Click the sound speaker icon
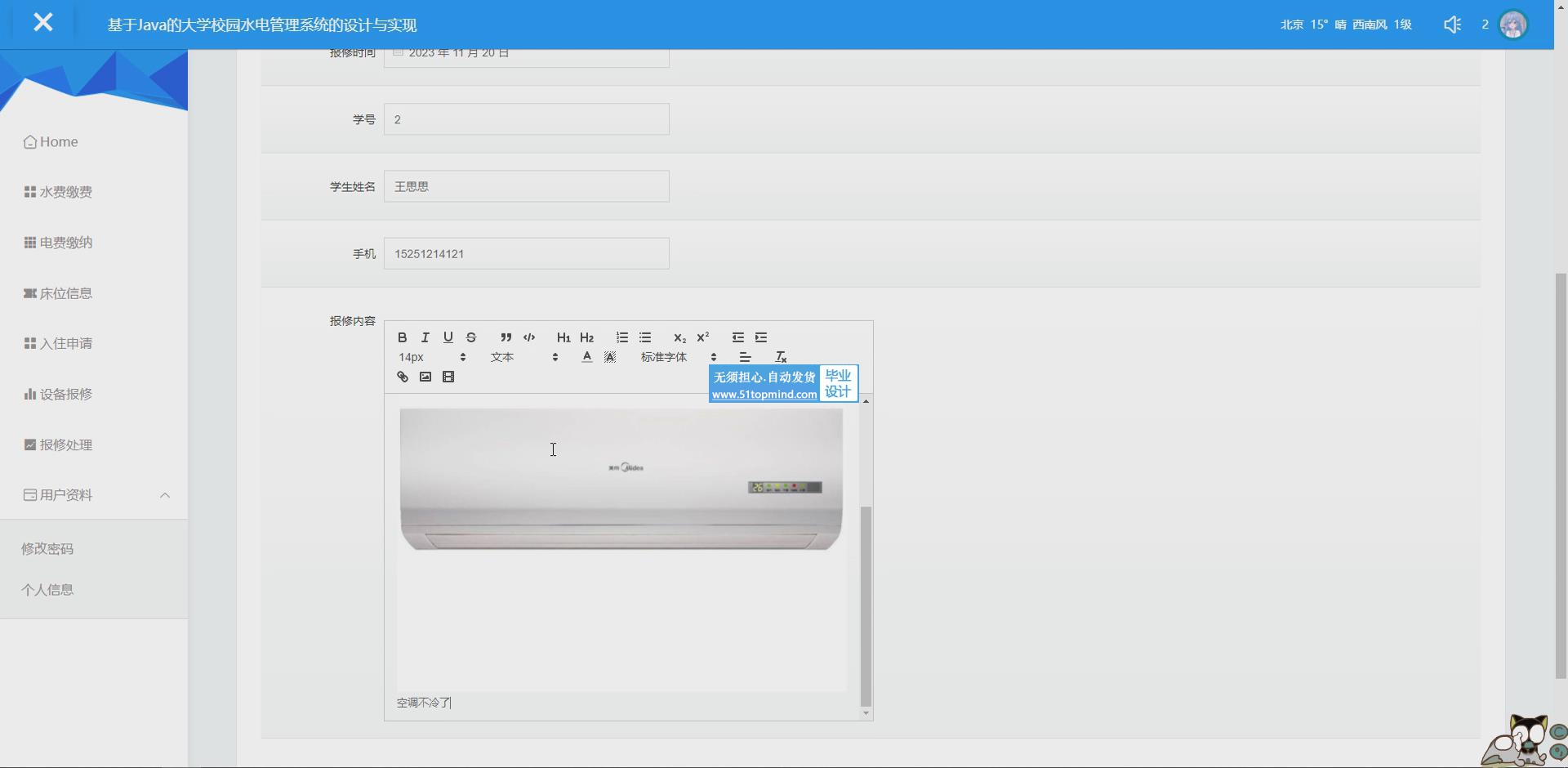1568x768 pixels. [x=1452, y=25]
